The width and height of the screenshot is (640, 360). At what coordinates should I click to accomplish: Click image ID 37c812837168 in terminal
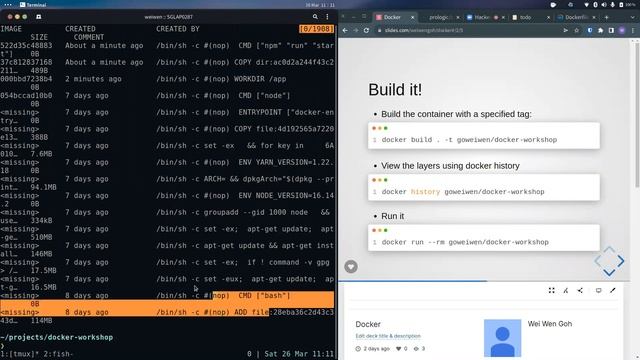tap(26, 62)
